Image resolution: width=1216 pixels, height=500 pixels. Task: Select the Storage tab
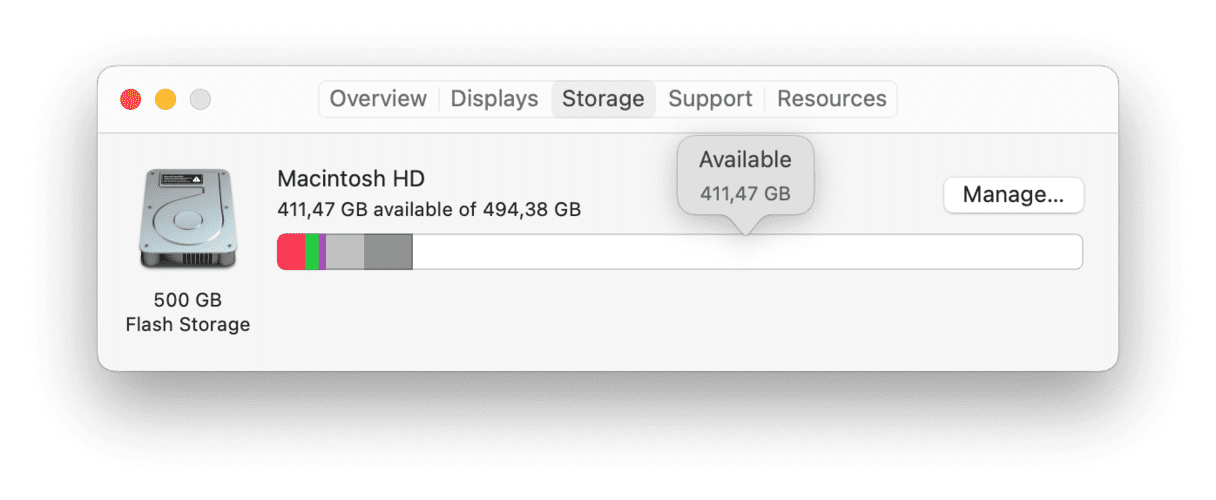click(x=603, y=99)
